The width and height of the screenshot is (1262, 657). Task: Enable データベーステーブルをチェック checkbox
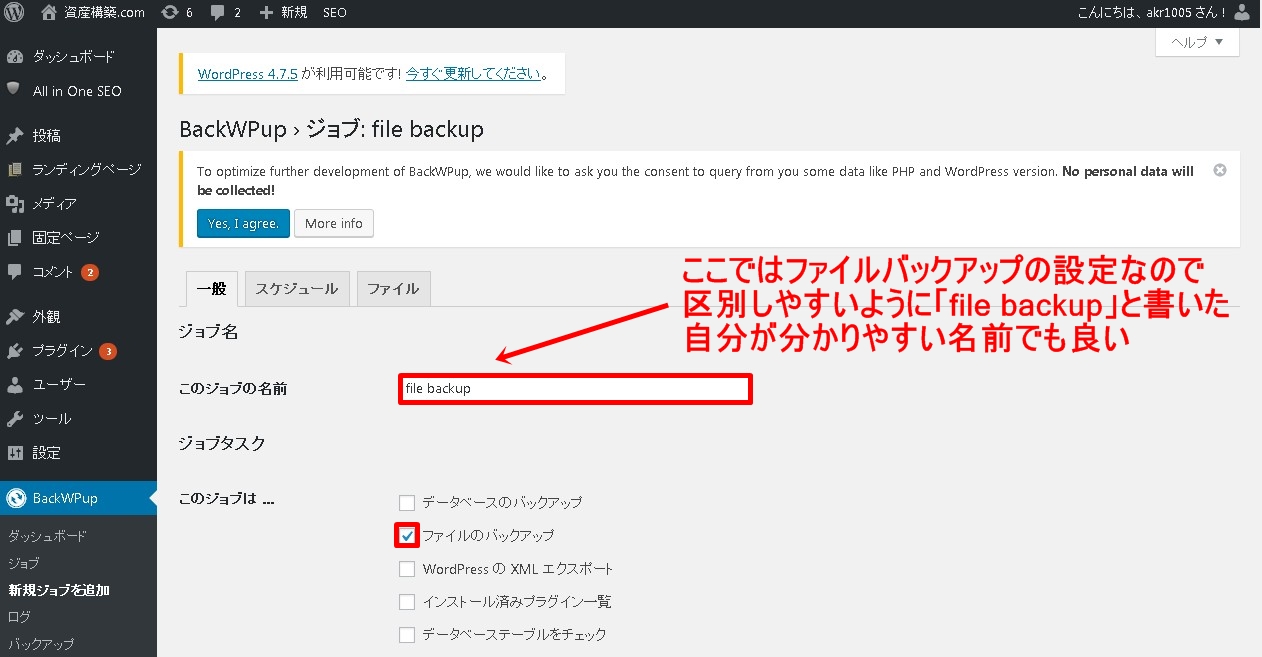tap(407, 634)
